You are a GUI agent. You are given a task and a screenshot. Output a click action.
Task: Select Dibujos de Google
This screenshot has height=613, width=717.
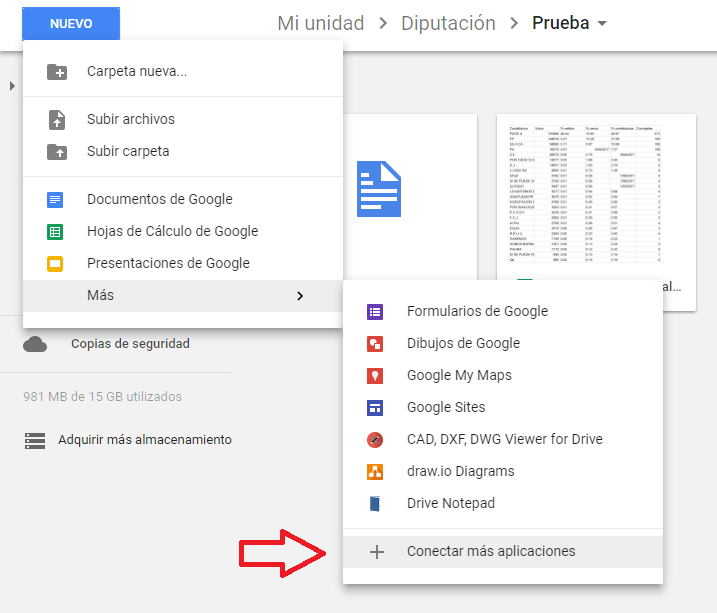(503, 343)
